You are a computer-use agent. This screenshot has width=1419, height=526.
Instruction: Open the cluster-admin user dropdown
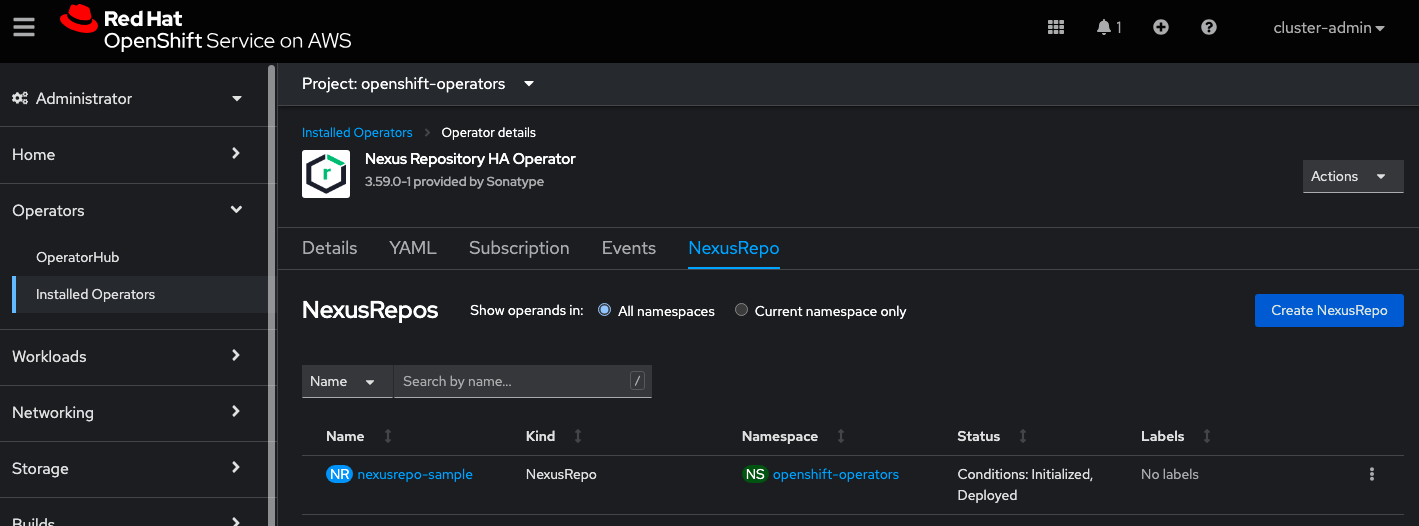(x=1329, y=28)
